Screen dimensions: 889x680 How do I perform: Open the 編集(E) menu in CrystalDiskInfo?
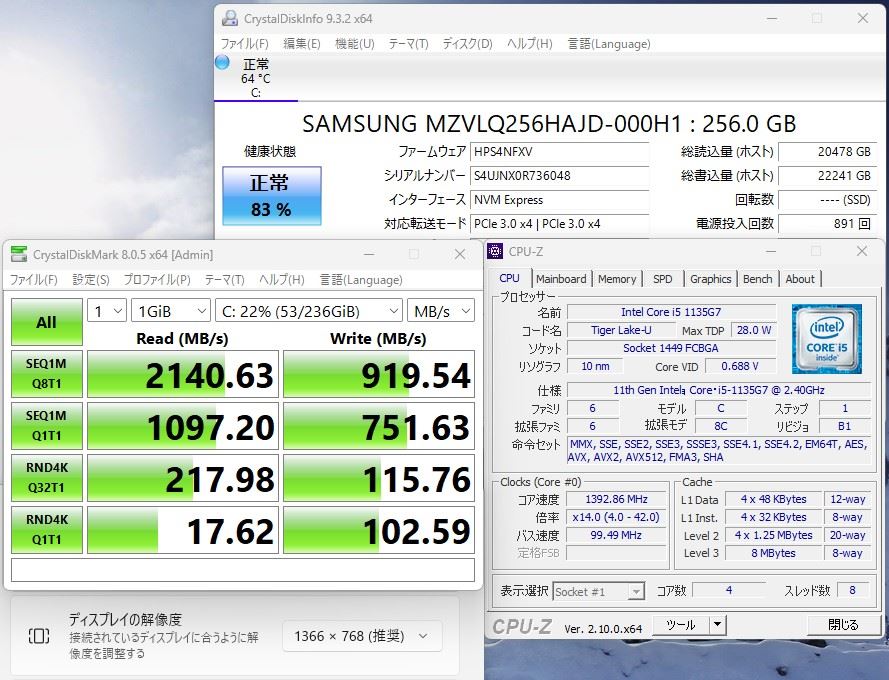(302, 44)
